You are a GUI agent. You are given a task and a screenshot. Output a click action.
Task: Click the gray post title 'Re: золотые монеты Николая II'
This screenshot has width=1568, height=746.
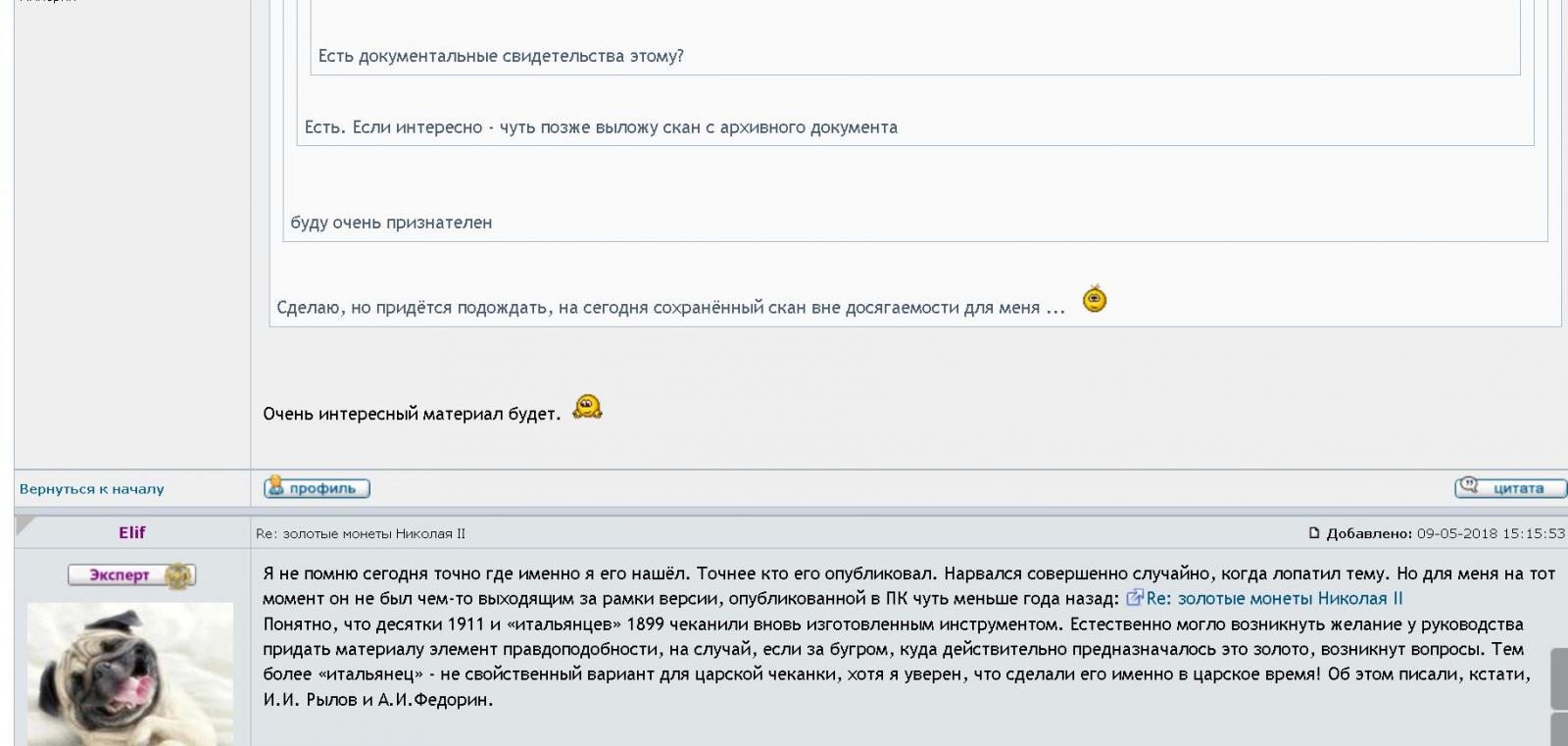click(361, 533)
